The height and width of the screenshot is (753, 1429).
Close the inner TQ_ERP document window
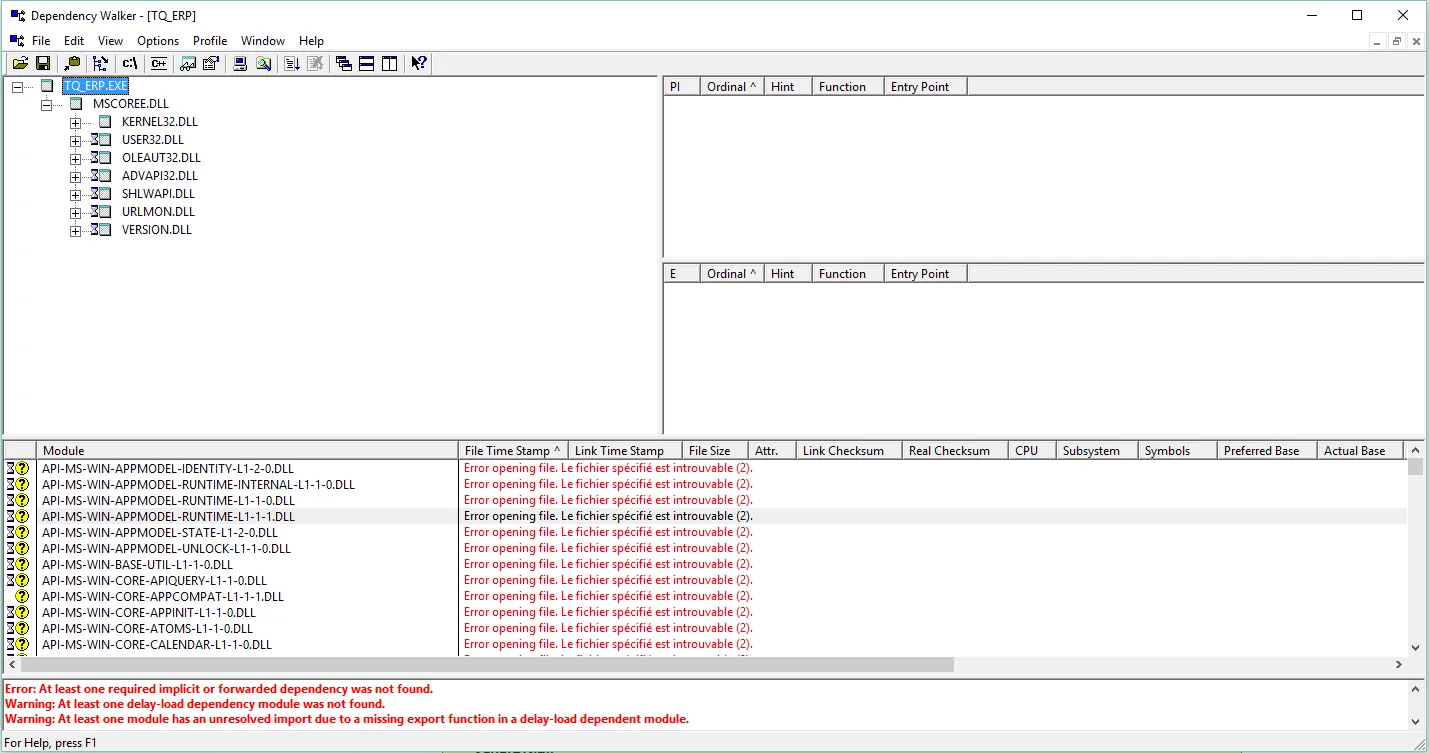tap(1415, 41)
